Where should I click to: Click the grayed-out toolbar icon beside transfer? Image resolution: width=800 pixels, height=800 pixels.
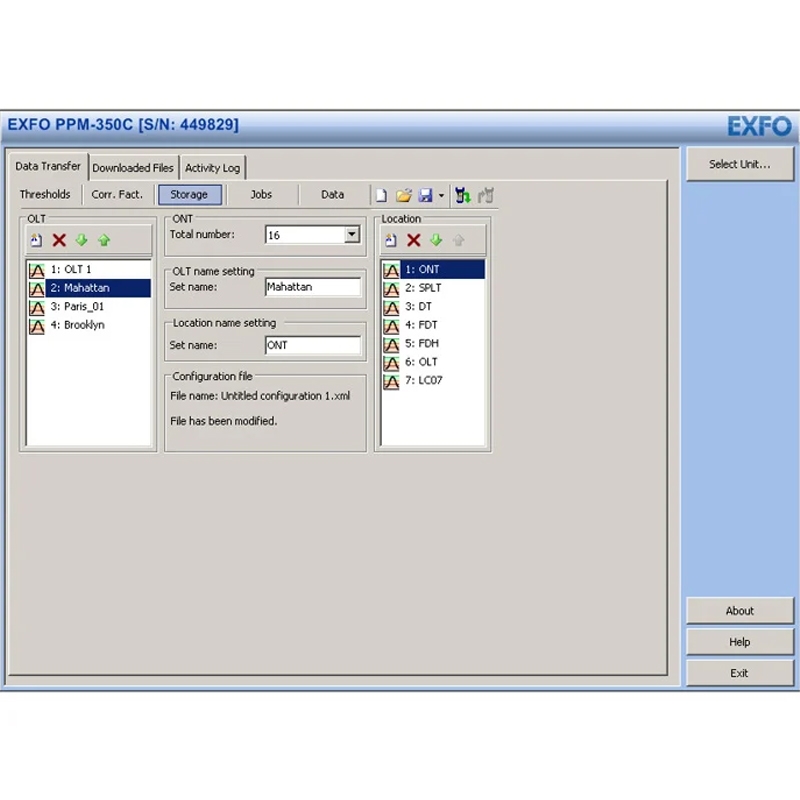486,195
